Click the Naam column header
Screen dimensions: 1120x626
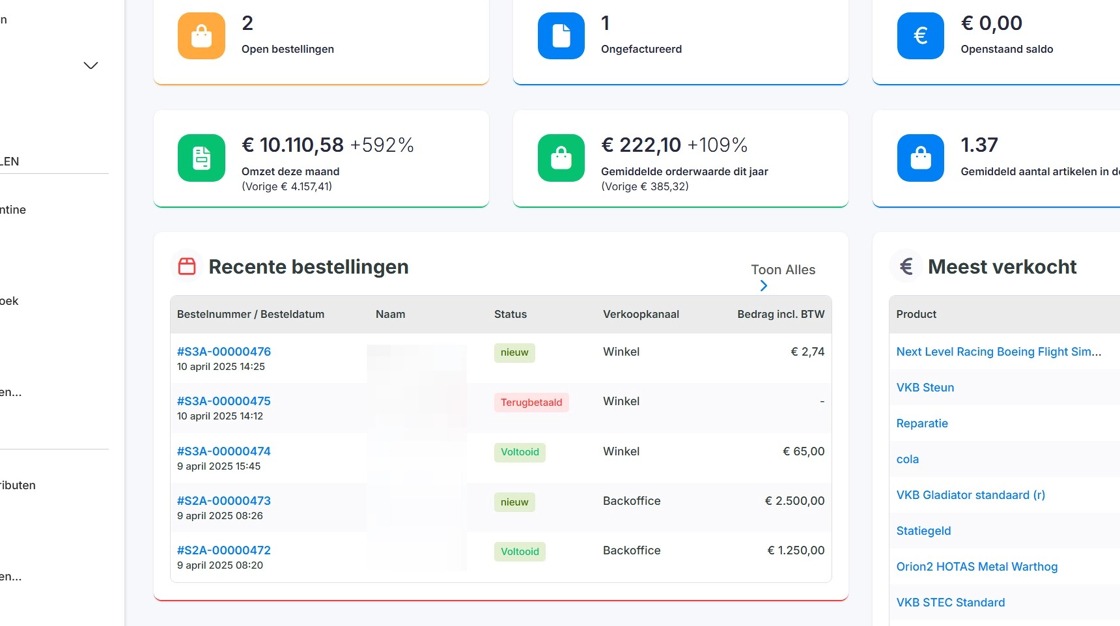(x=390, y=314)
